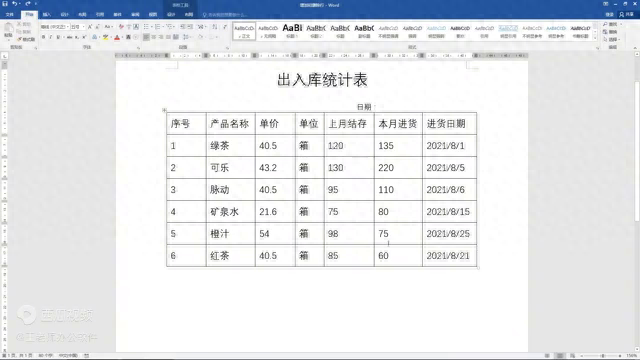Apply the 正文 Normal style
The image size is (640, 360).
244,31
